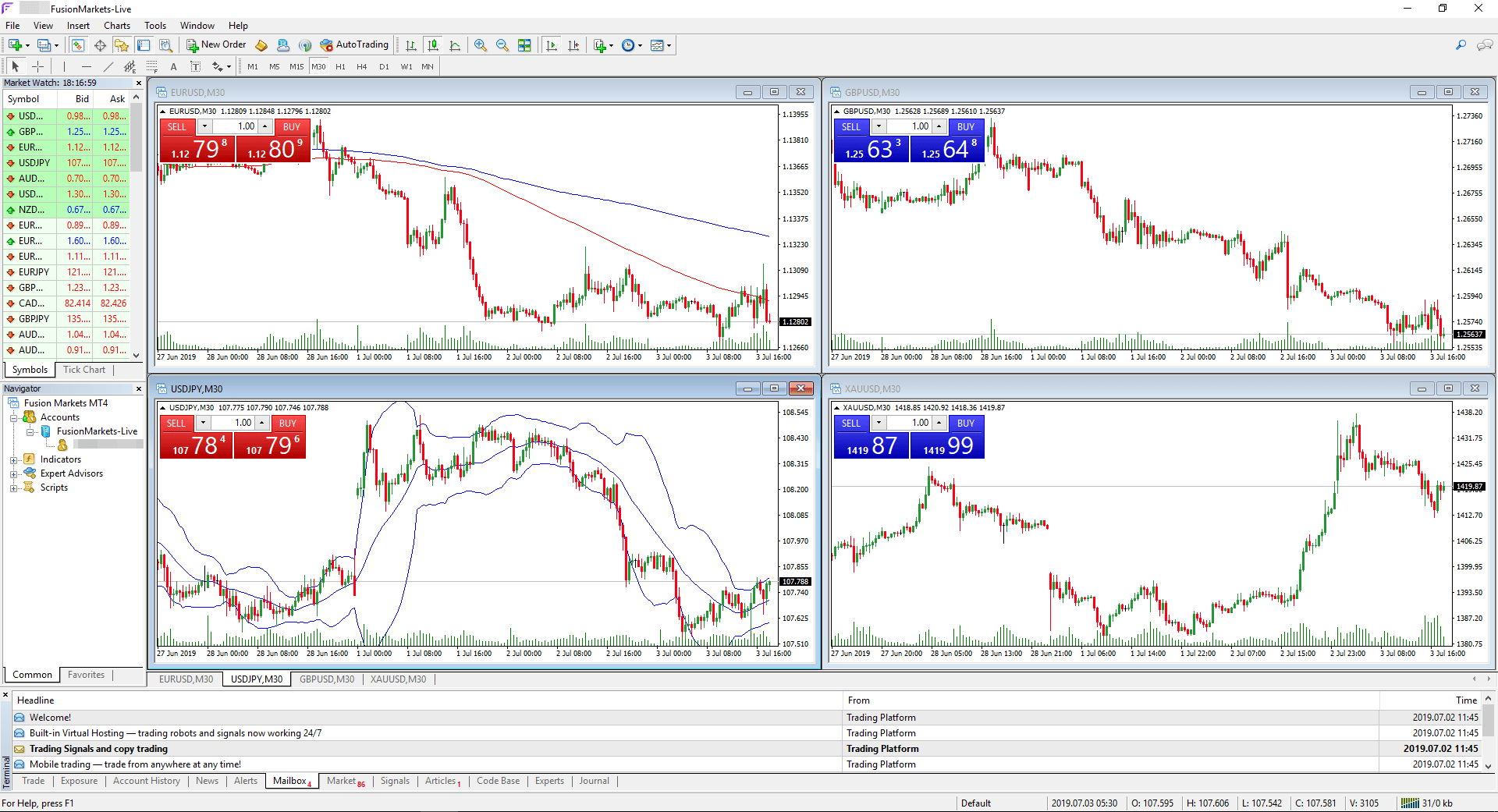Tile all chart windows

524,44
